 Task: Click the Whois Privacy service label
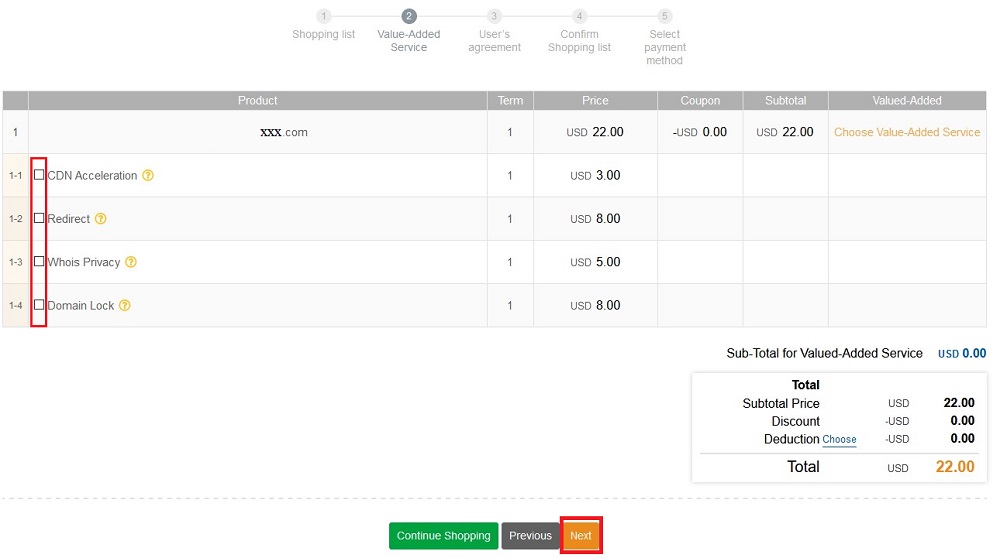click(84, 262)
